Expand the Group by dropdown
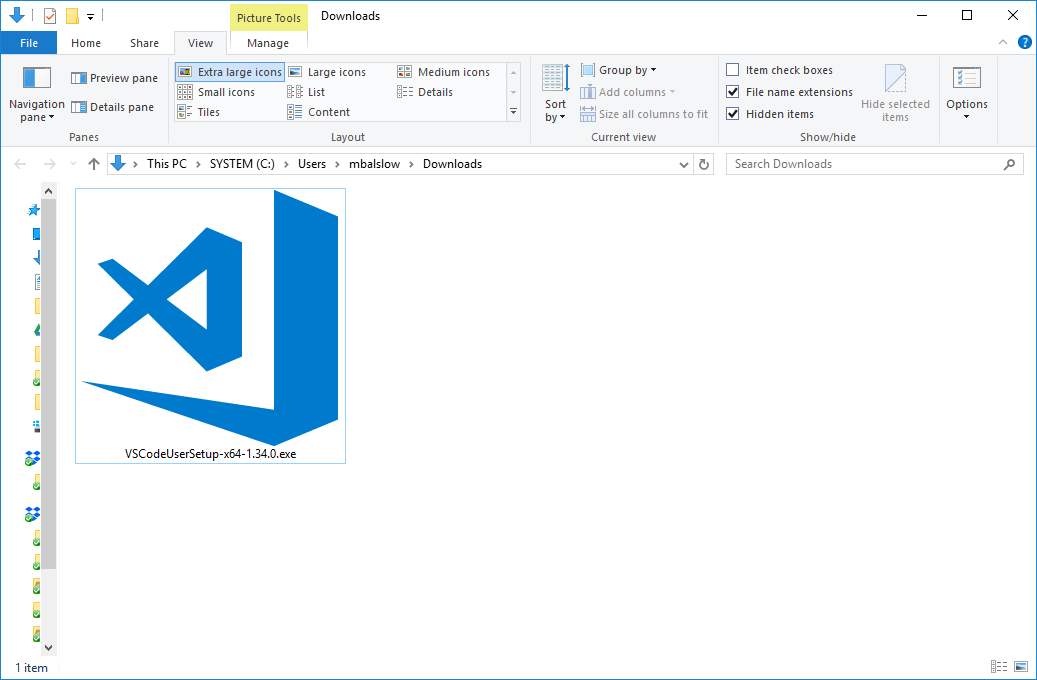This screenshot has height=680, width=1037. click(619, 69)
